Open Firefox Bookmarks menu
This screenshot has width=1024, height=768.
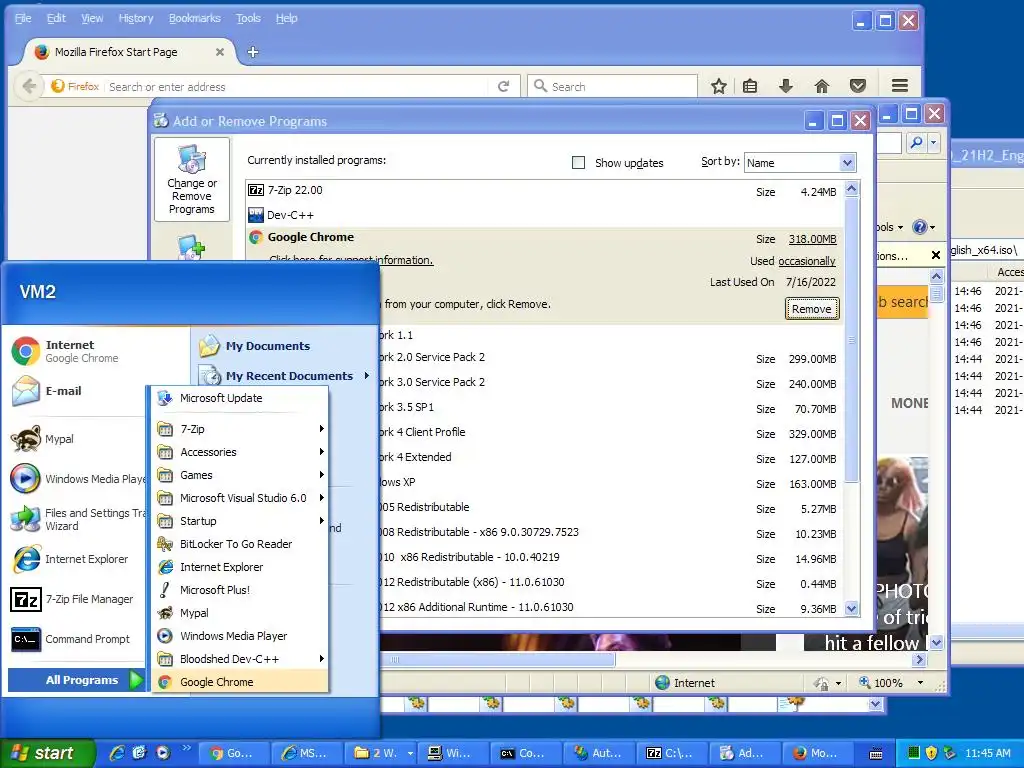coord(195,18)
